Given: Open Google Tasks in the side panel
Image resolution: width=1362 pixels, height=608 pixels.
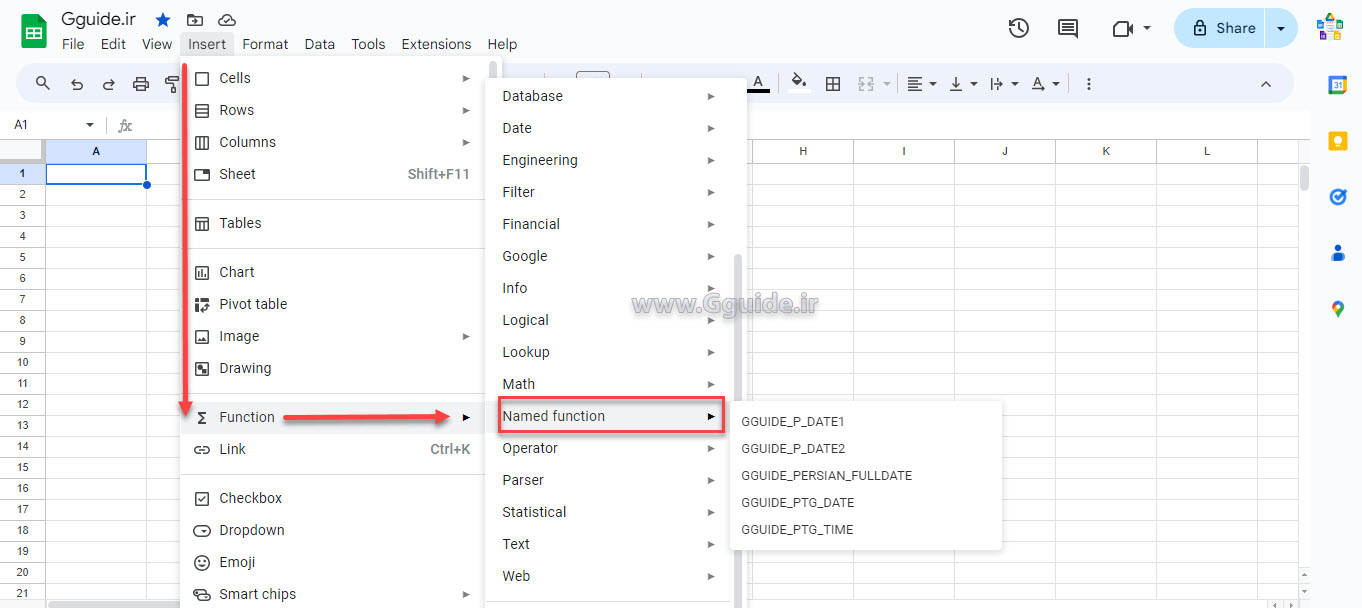Looking at the screenshot, I should pos(1338,197).
